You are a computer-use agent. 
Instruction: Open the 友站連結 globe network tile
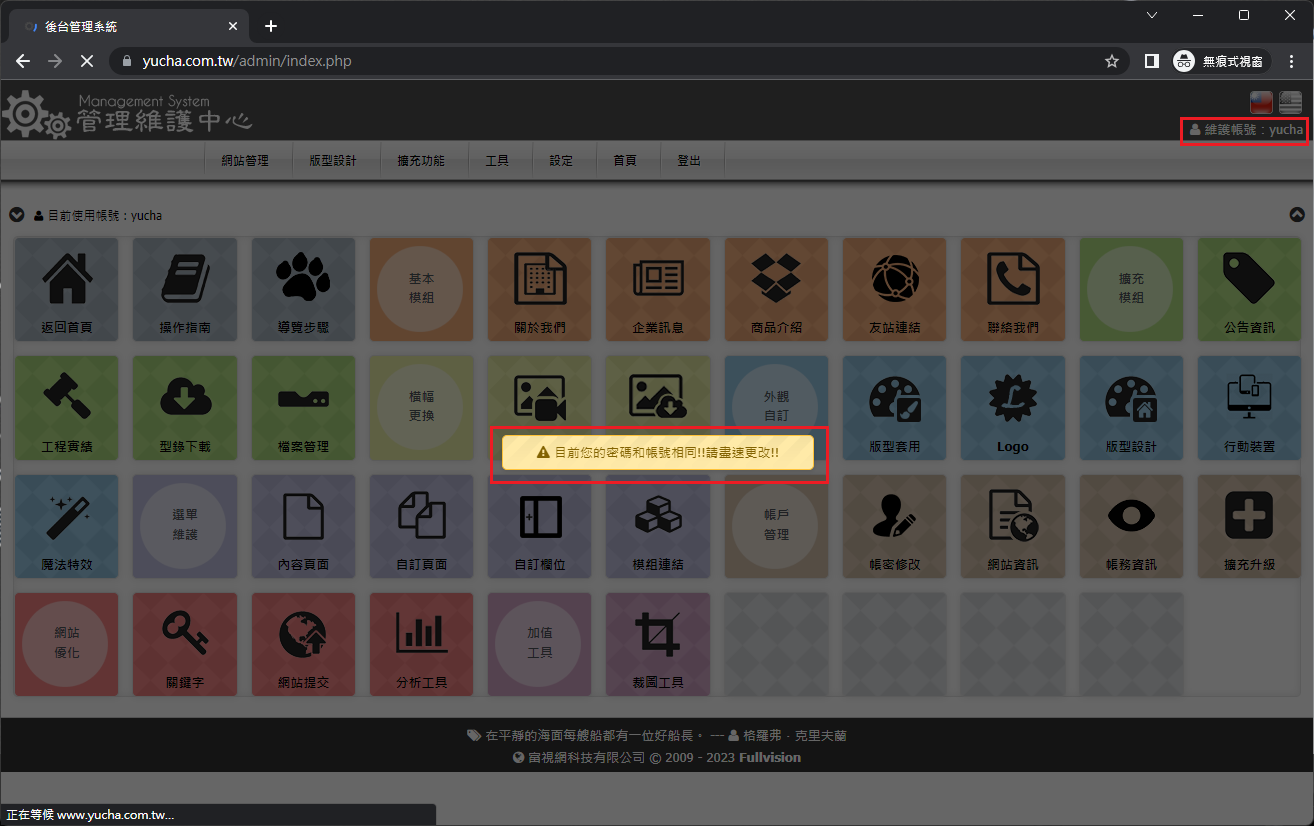(895, 289)
